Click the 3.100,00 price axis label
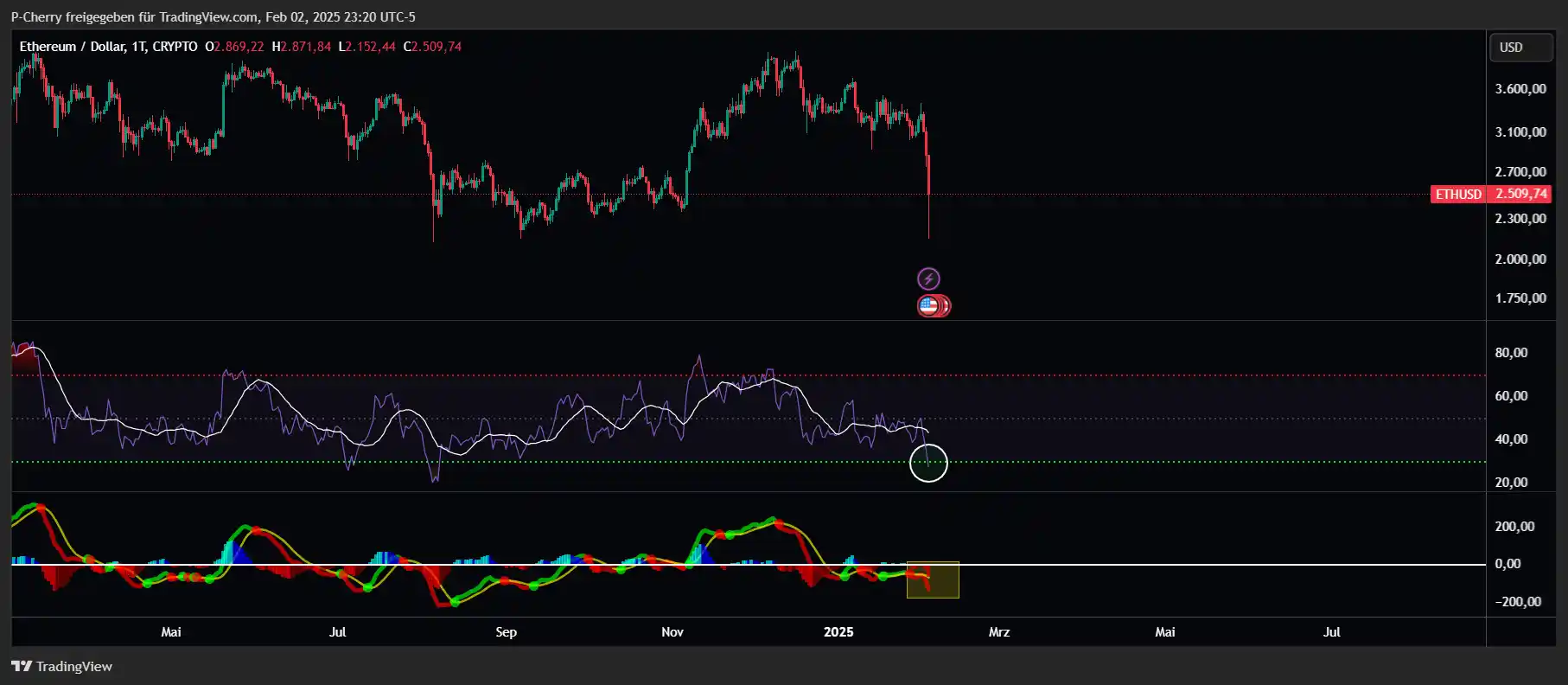The image size is (1568, 685). tap(1520, 132)
